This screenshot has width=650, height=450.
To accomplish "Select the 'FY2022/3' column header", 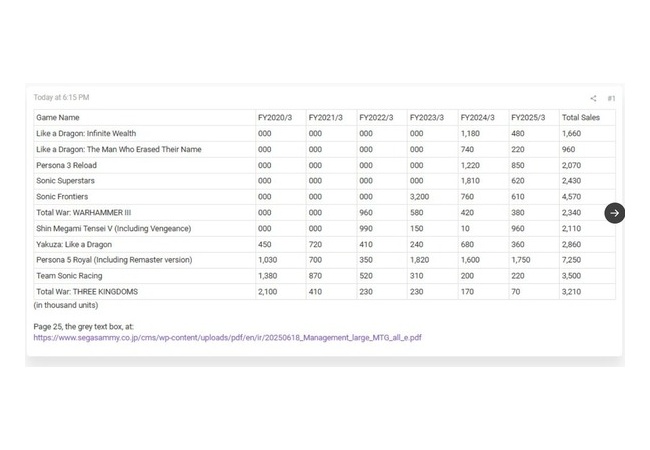I will [x=376, y=117].
